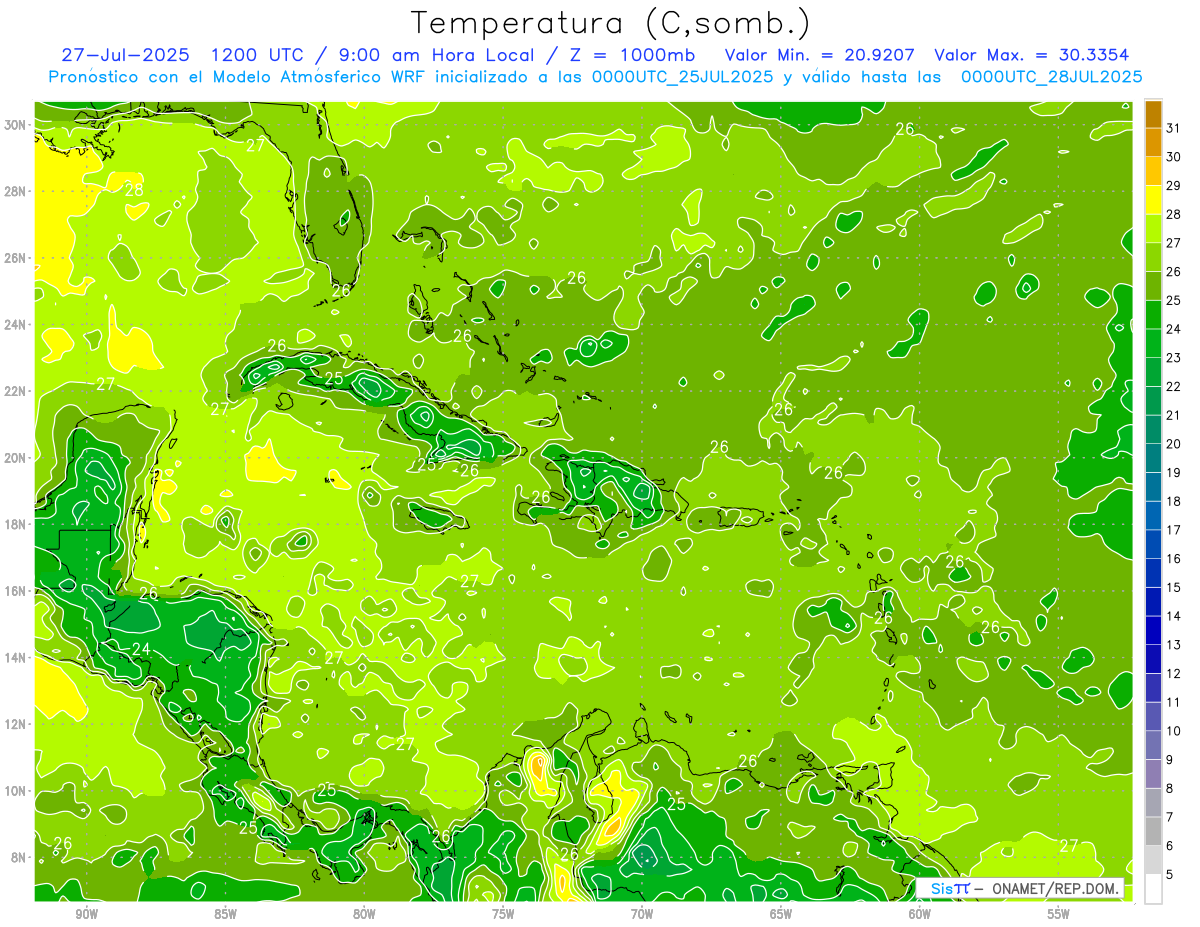Image resolution: width=1200 pixels, height=927 pixels.
Task: Select the valid-until time '0000UTC_28JUL2025'
Action: click(1051, 77)
